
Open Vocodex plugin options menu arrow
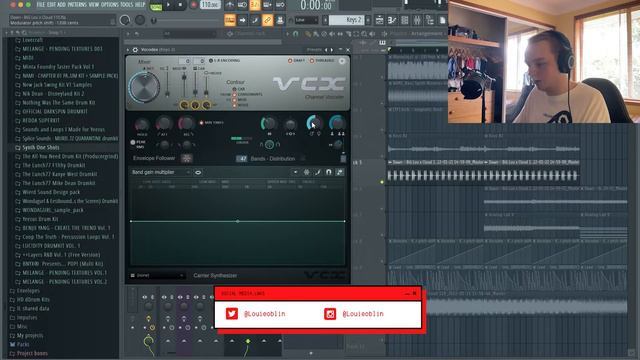click(128, 50)
